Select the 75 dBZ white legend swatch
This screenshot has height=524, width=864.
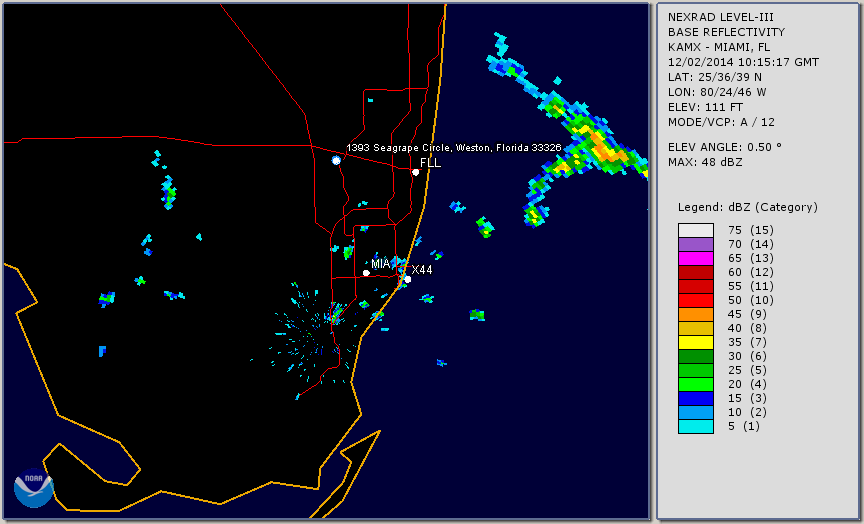(x=696, y=230)
